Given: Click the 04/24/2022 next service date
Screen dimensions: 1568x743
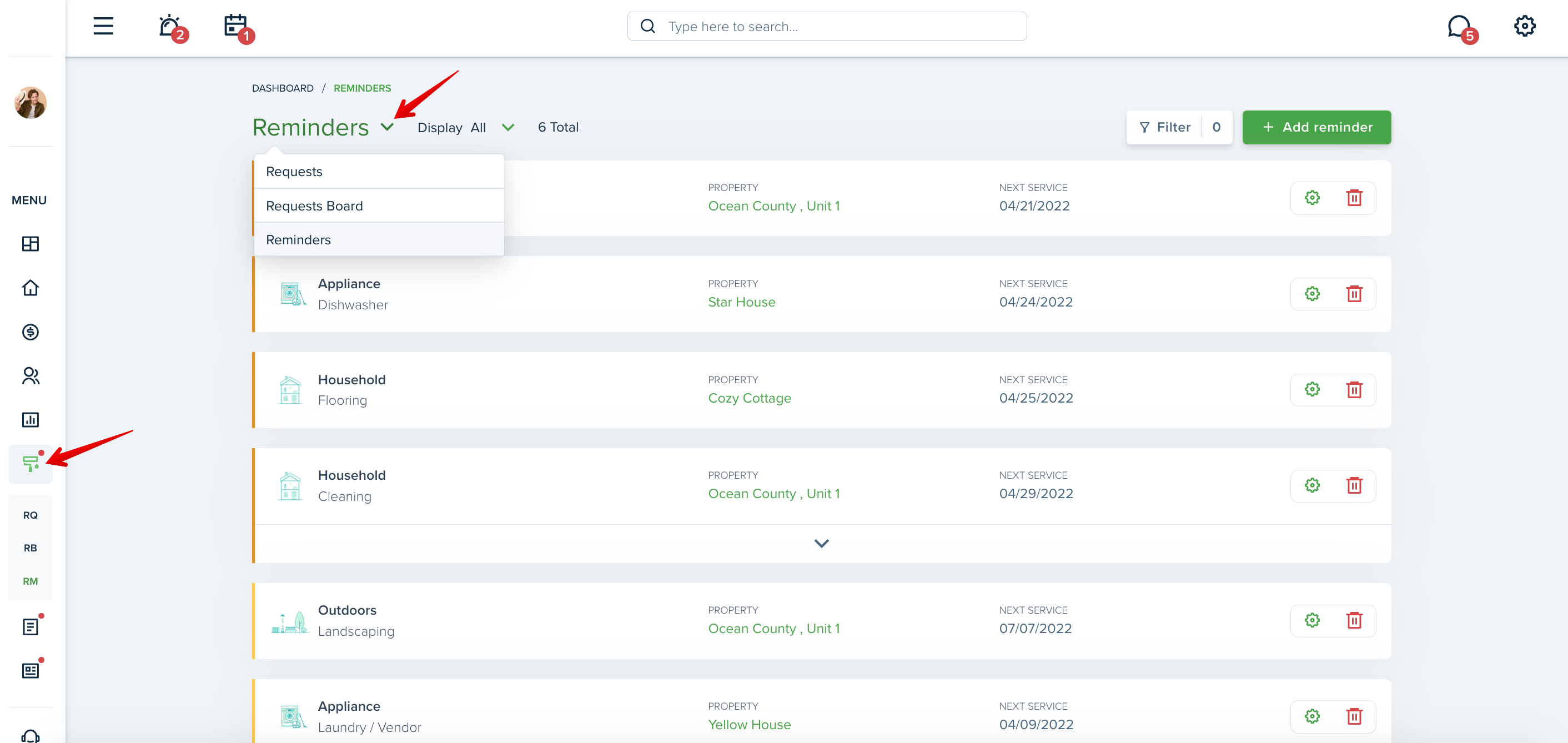Looking at the screenshot, I should tap(1036, 302).
